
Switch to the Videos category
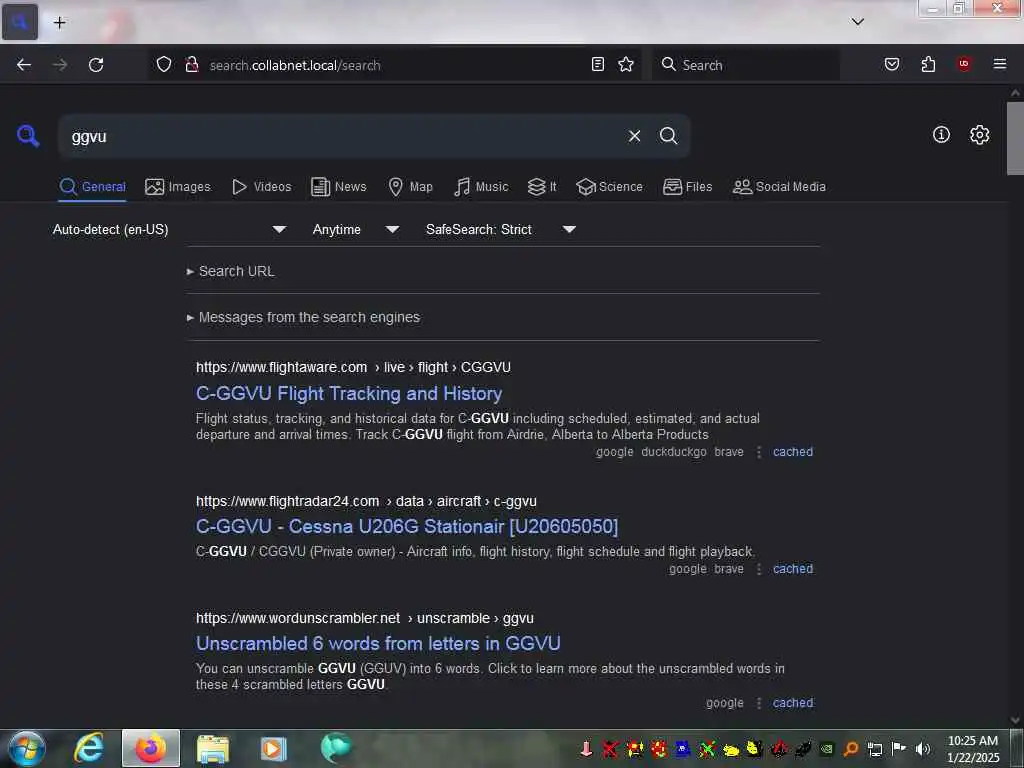click(261, 187)
